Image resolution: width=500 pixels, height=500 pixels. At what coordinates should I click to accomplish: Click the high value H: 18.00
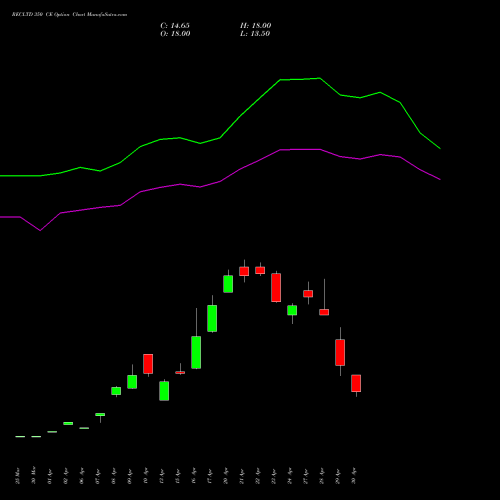pyautogui.click(x=256, y=26)
